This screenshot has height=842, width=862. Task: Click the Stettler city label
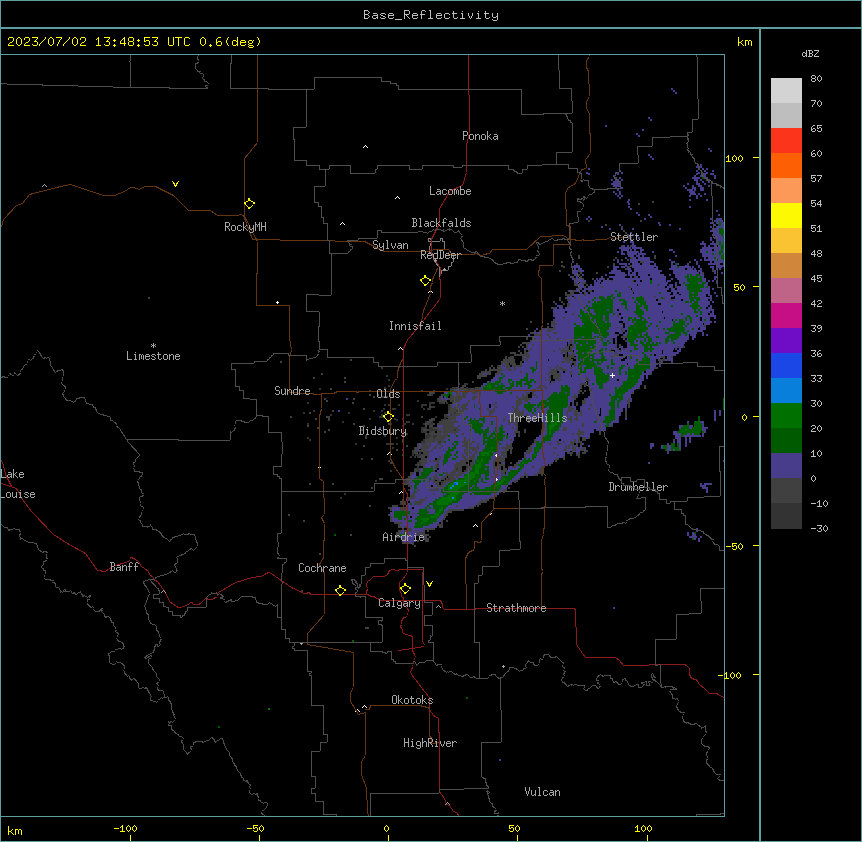coord(634,237)
